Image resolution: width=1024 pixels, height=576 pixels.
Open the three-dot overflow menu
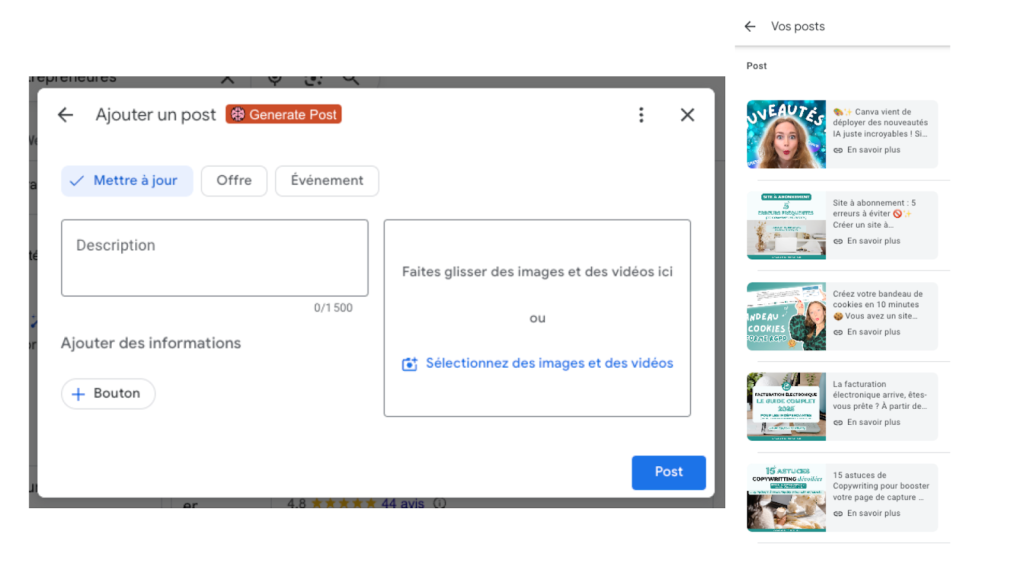click(641, 115)
